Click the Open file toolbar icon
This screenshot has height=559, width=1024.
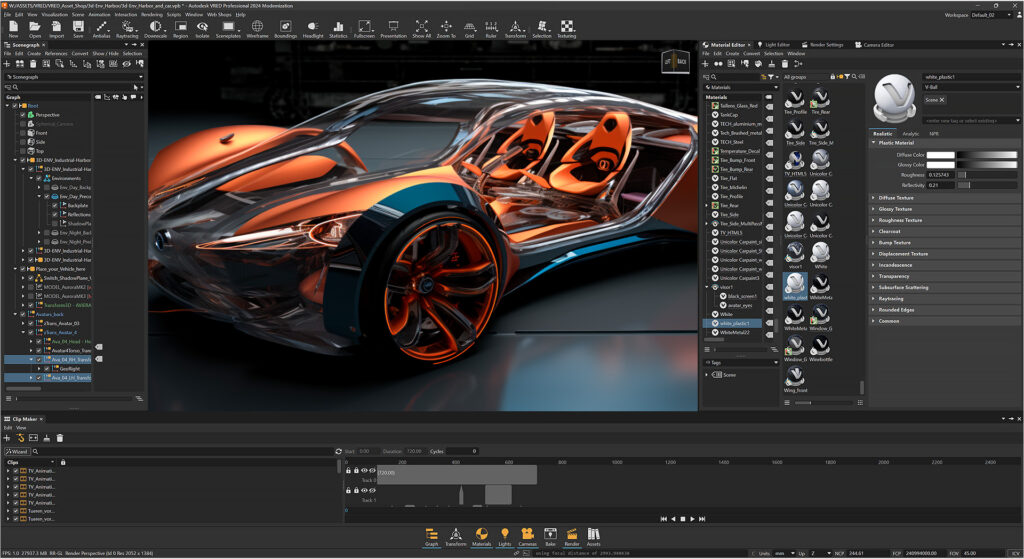click(35, 27)
